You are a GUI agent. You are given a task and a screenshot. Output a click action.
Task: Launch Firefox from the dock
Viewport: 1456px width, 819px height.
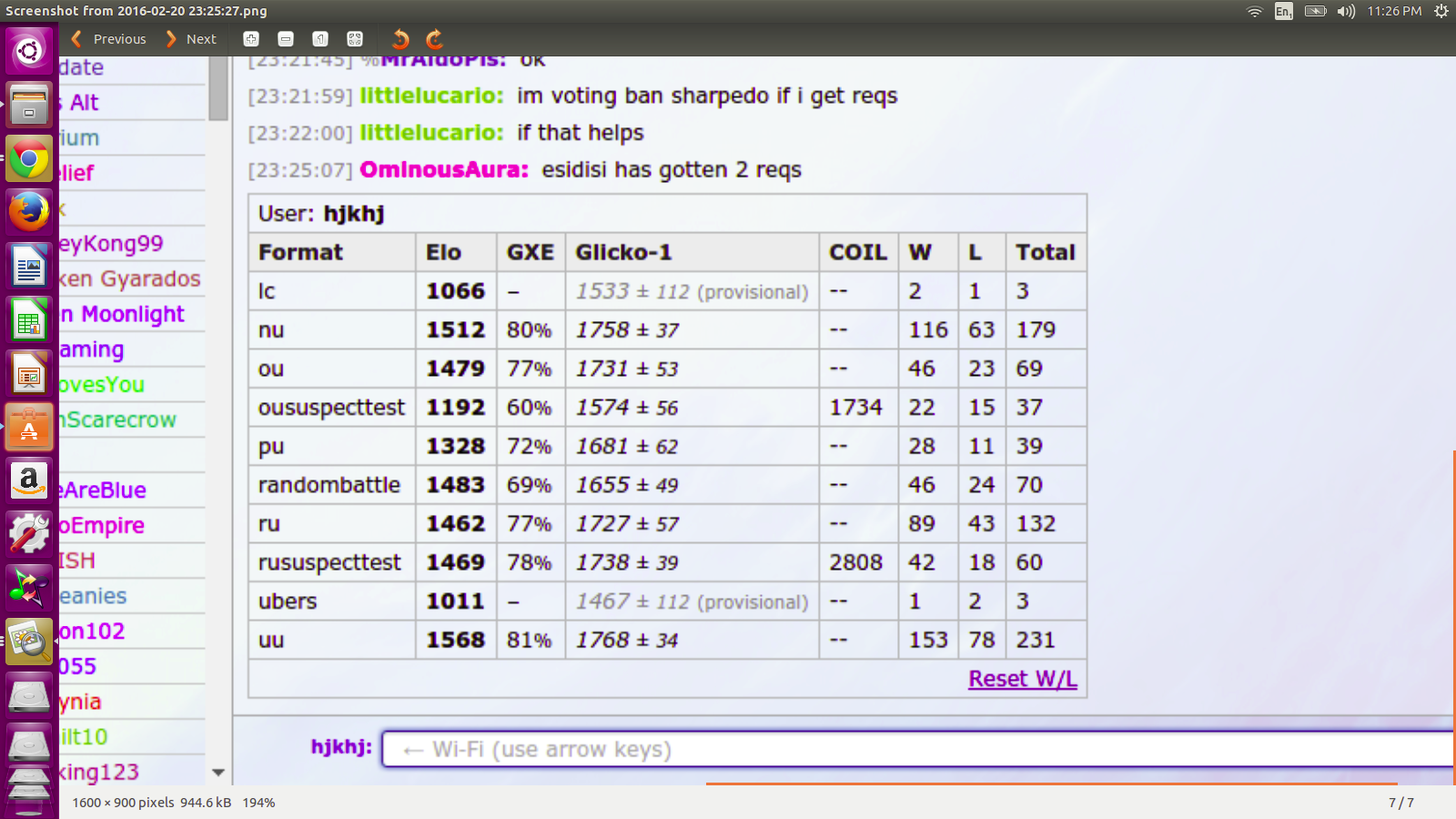tap(29, 212)
